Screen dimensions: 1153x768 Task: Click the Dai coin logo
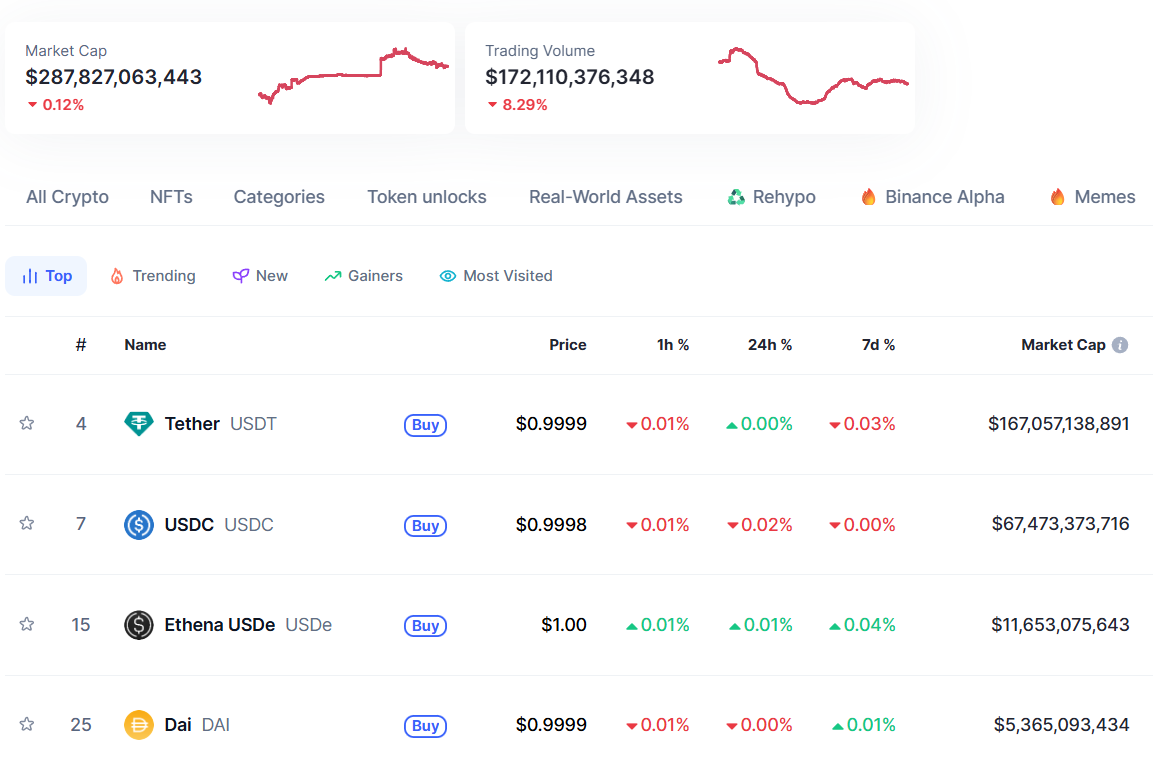tap(139, 725)
